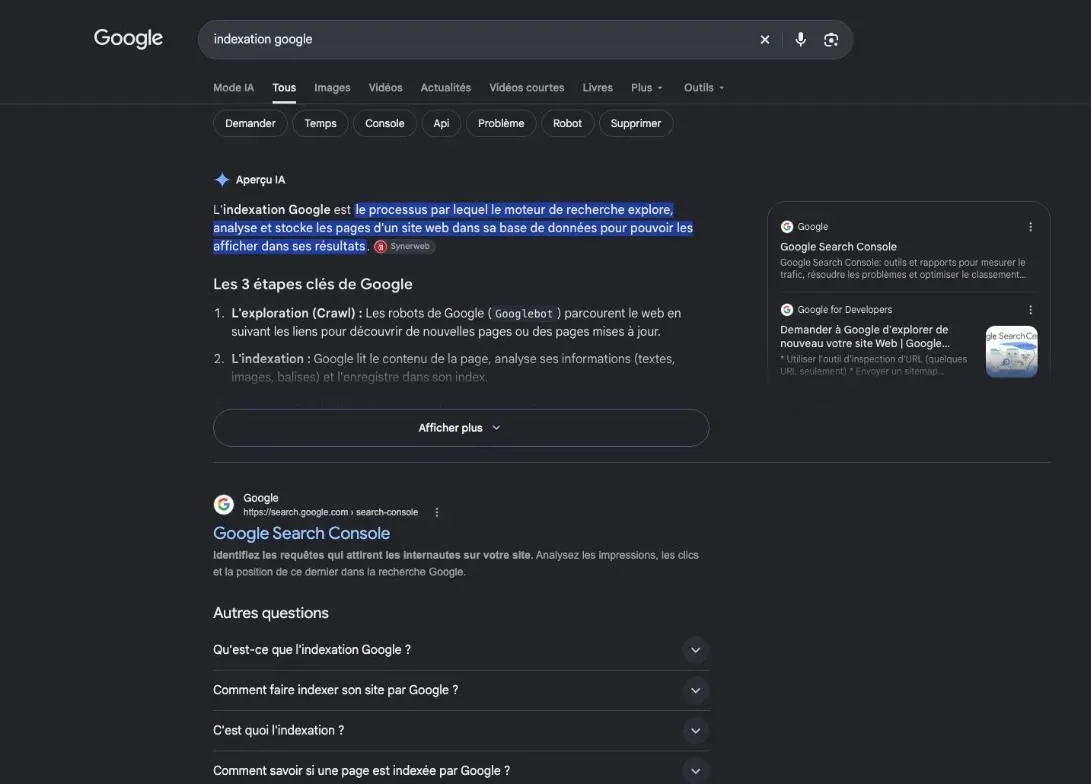The image size is (1091, 784).
Task: Expand "Comment savoir si une page est indexée"
Action: (461, 770)
